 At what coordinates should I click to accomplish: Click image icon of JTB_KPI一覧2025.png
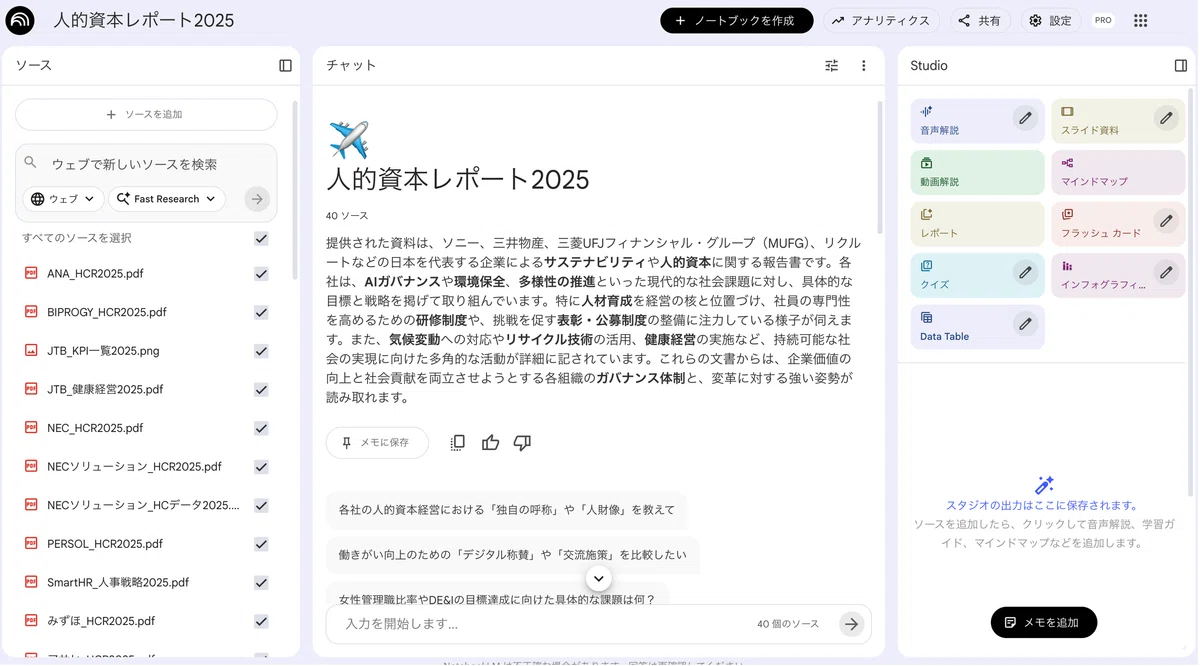pyautogui.click(x=31, y=351)
